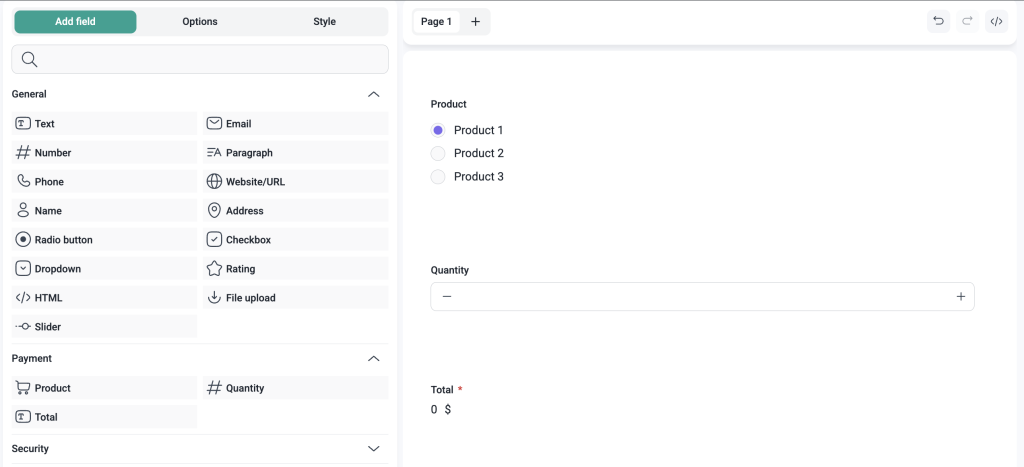The image size is (1024, 467).
Task: Add a Checkbox field
Action: [x=295, y=240]
